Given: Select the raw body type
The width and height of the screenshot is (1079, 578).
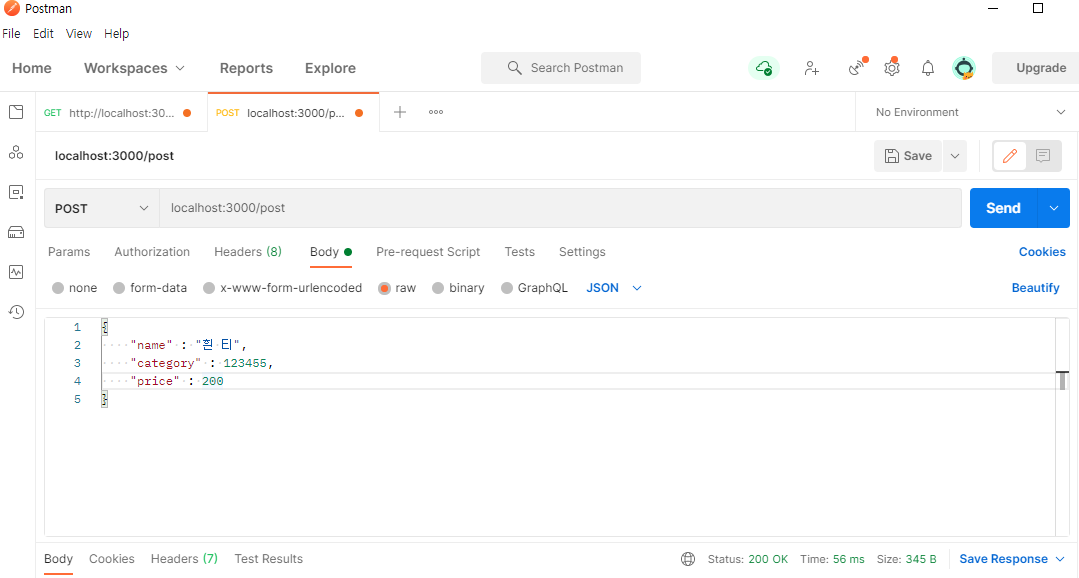Looking at the screenshot, I should (385, 288).
